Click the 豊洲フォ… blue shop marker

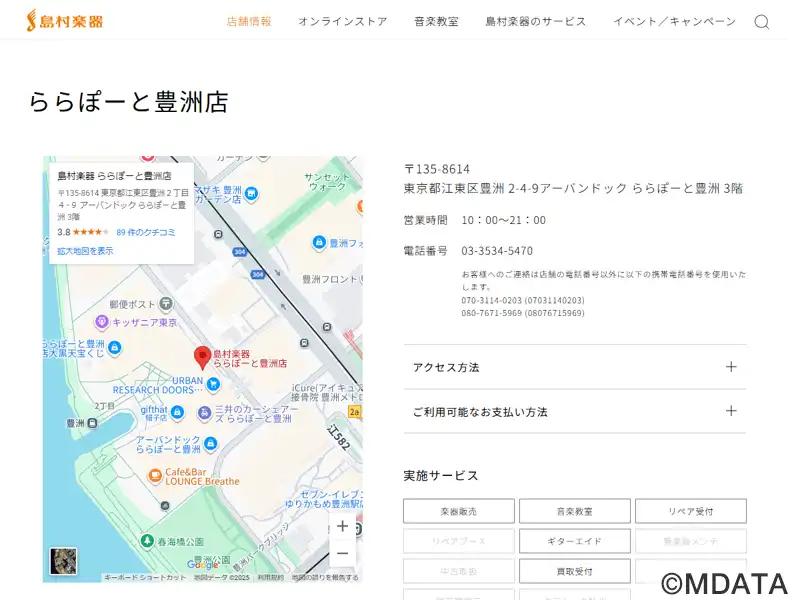(x=319, y=242)
